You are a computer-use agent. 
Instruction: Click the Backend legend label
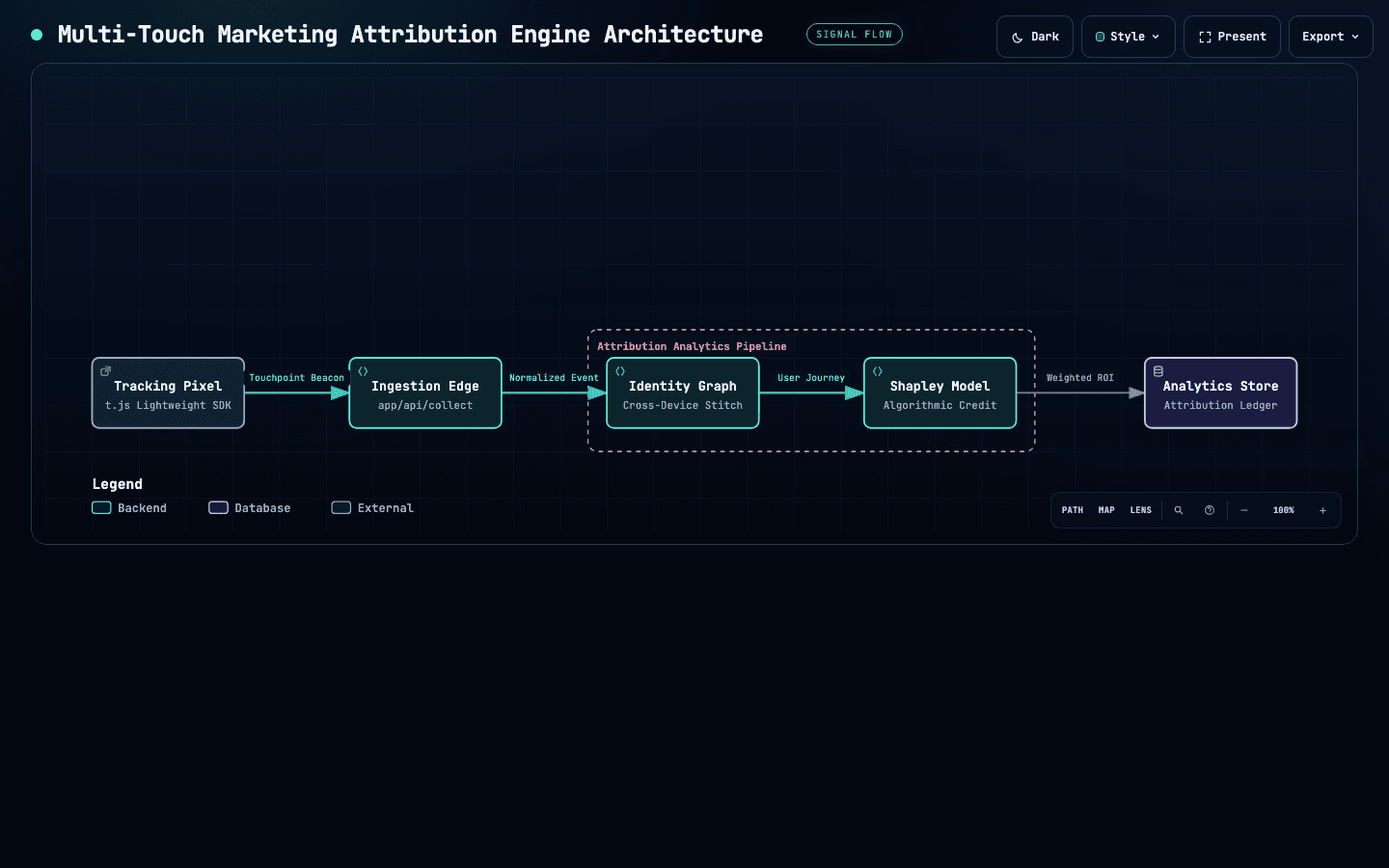142,508
